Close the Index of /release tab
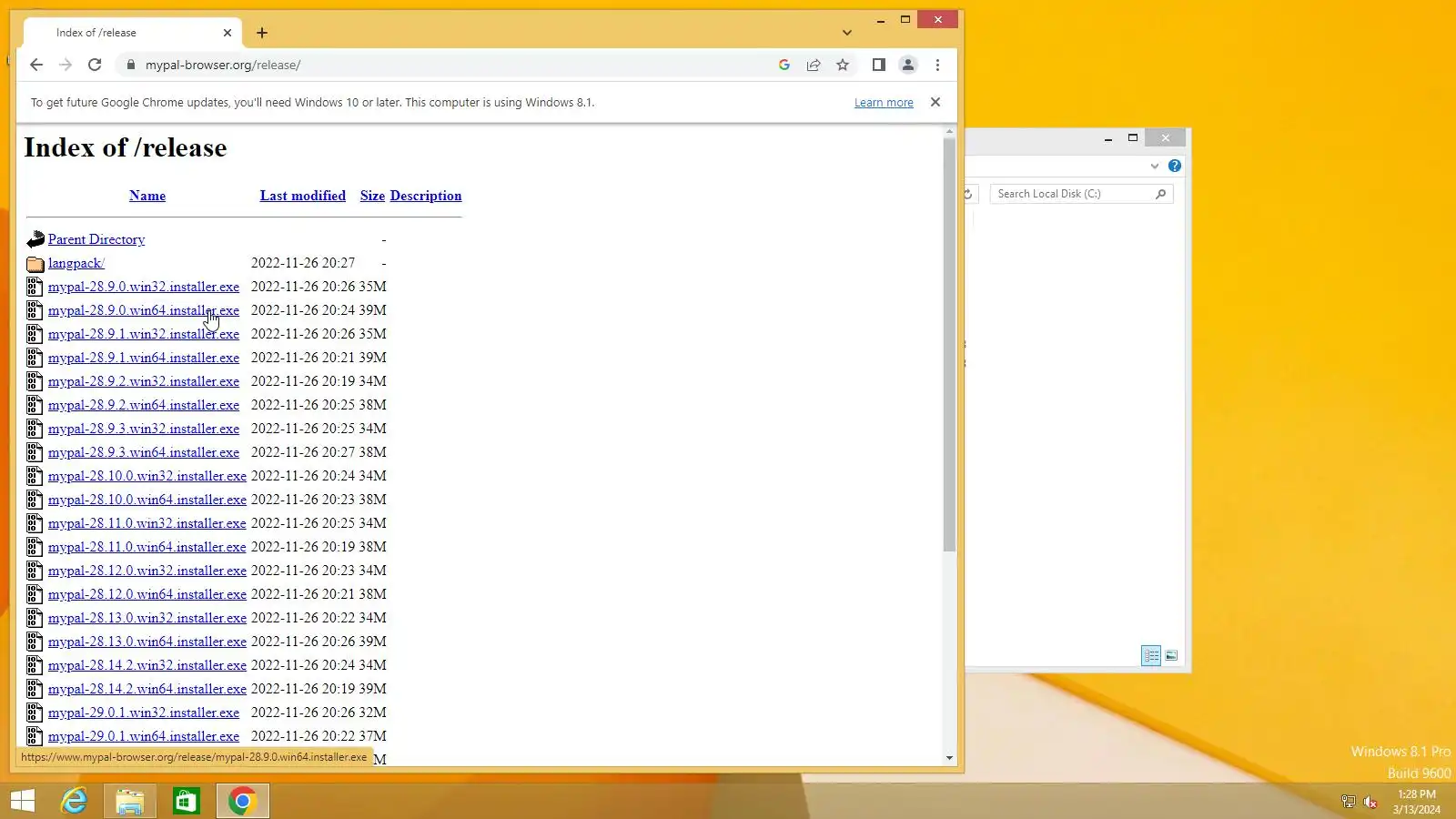 click(227, 33)
